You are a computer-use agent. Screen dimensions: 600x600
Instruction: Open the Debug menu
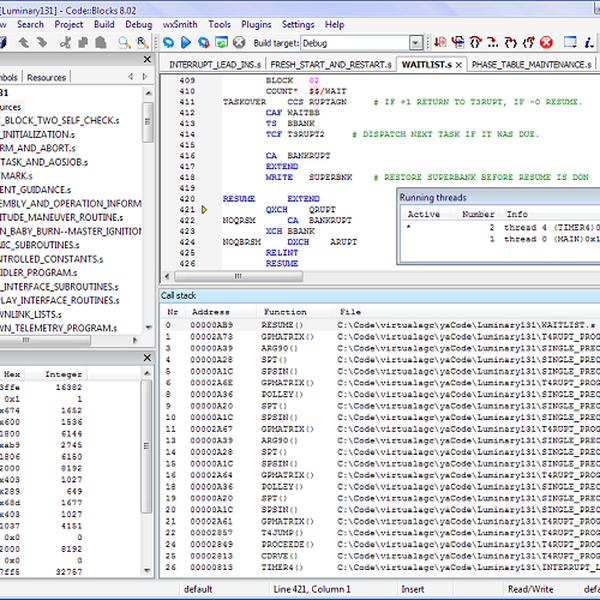pos(139,24)
